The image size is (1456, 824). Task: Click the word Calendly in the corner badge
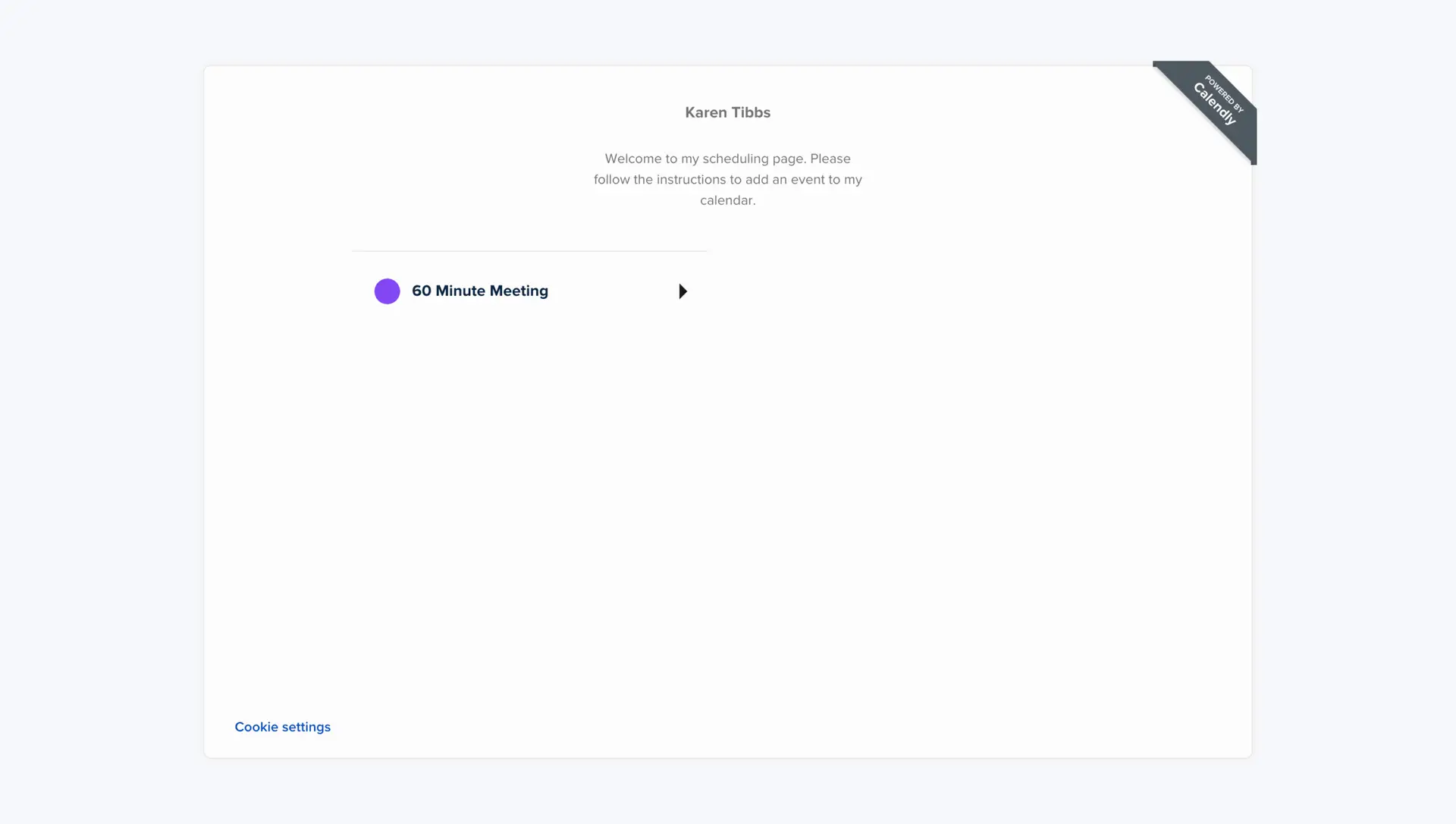point(1213,104)
